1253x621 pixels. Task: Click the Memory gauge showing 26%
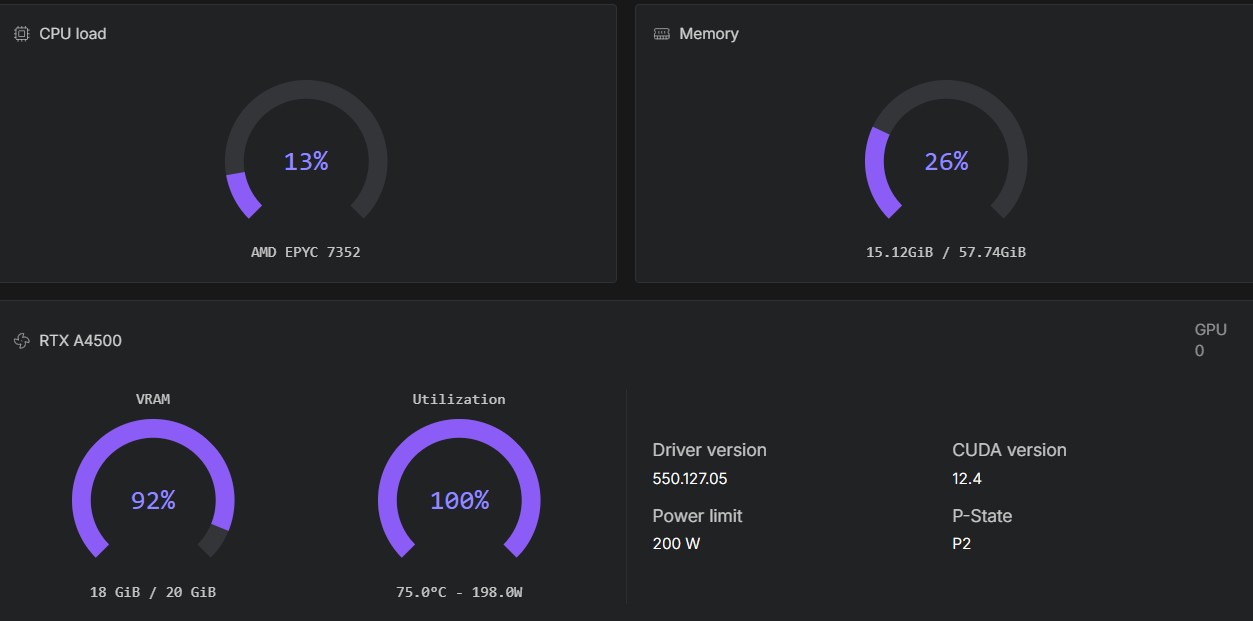[x=946, y=151]
